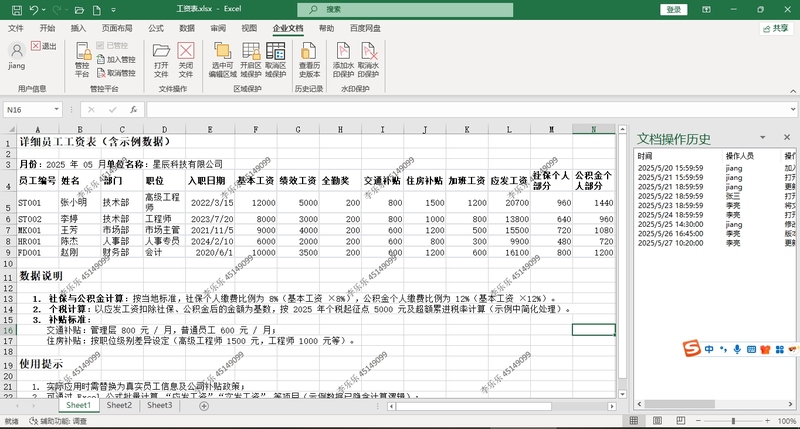Select history row 2025/5/22 18:59:59
Screen dimensions: 800x429
tap(714, 196)
